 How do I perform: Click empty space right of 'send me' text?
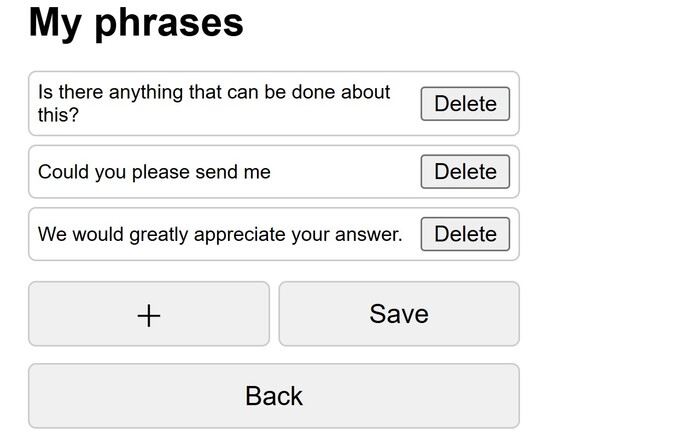tap(340, 172)
